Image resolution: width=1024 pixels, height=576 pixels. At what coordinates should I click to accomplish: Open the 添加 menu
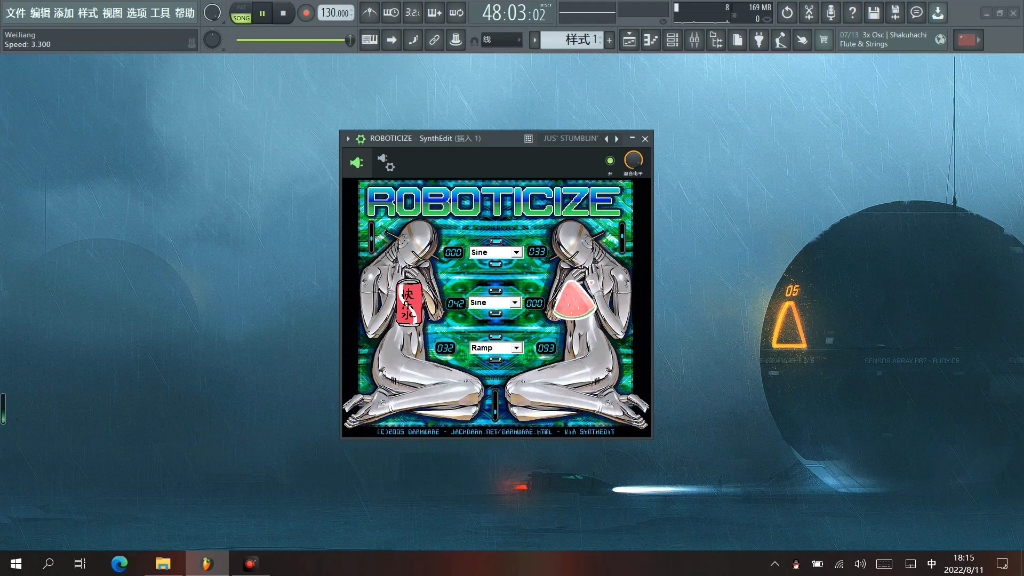[64, 13]
